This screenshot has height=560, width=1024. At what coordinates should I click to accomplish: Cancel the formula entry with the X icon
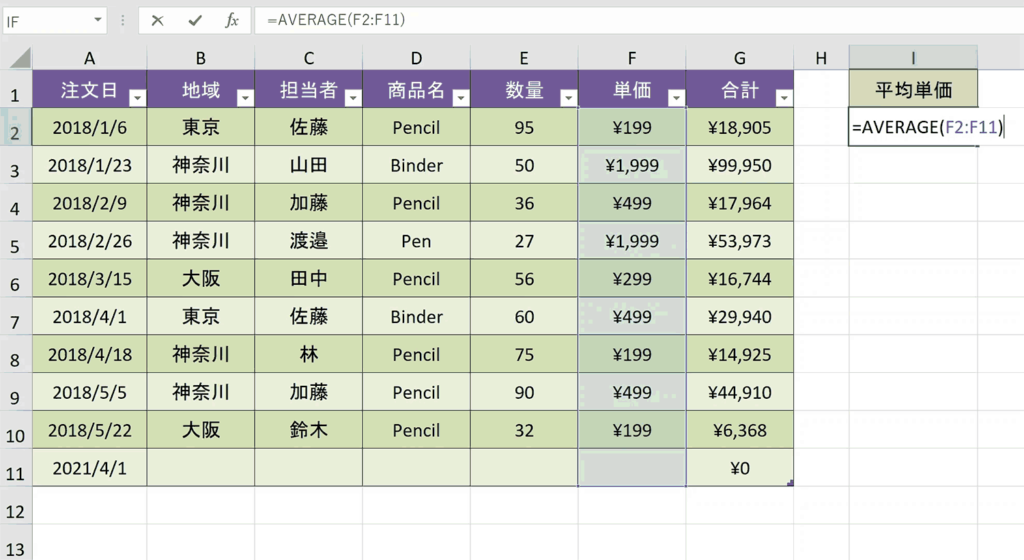tap(157, 20)
